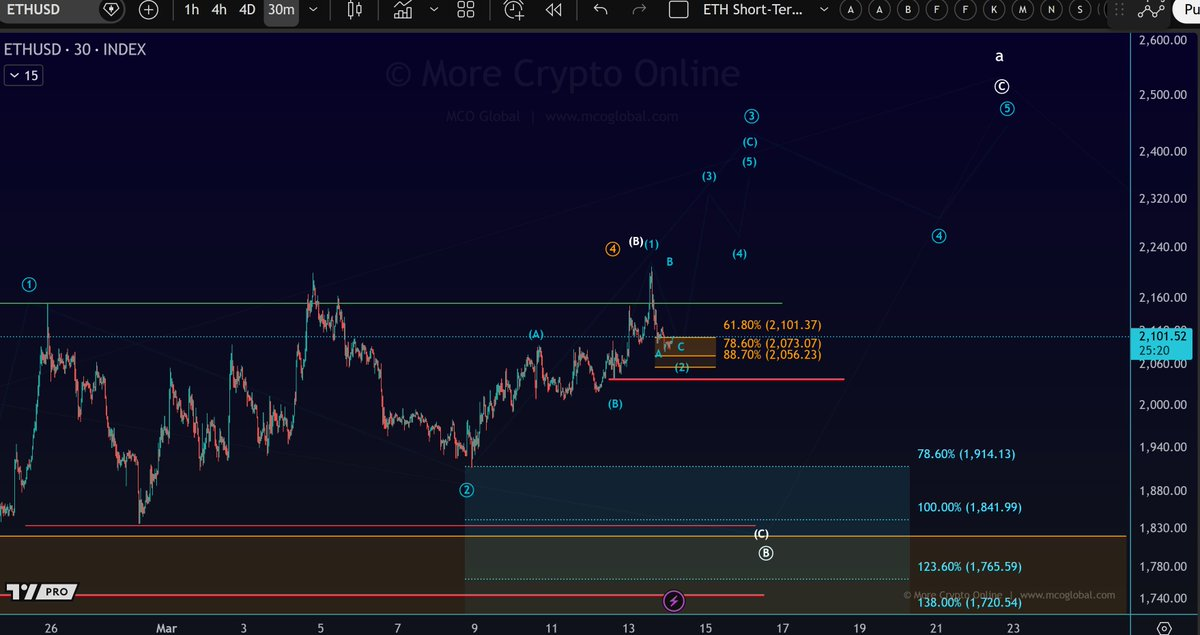Select the 1h timeframe
This screenshot has width=1200, height=635.
pos(191,10)
